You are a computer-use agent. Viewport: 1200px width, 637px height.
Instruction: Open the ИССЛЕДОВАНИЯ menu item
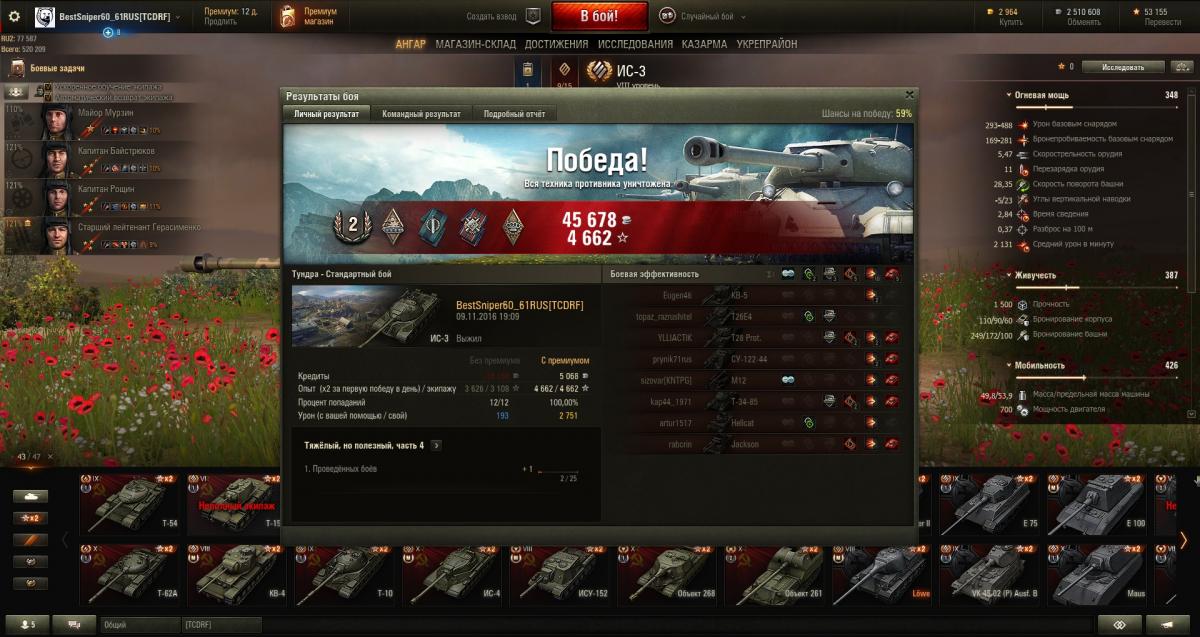(x=635, y=44)
